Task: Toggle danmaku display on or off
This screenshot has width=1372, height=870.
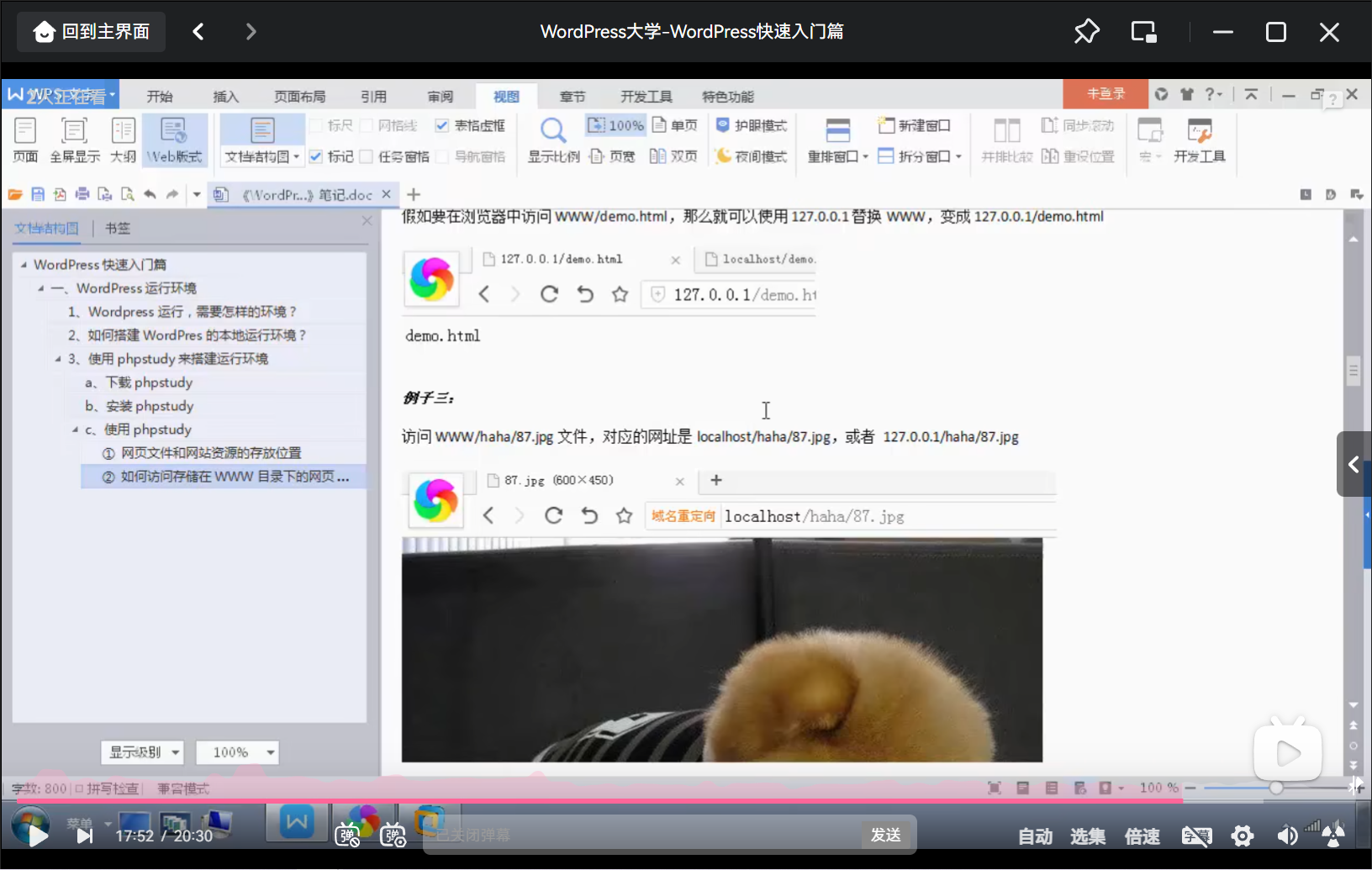Action: tap(347, 836)
